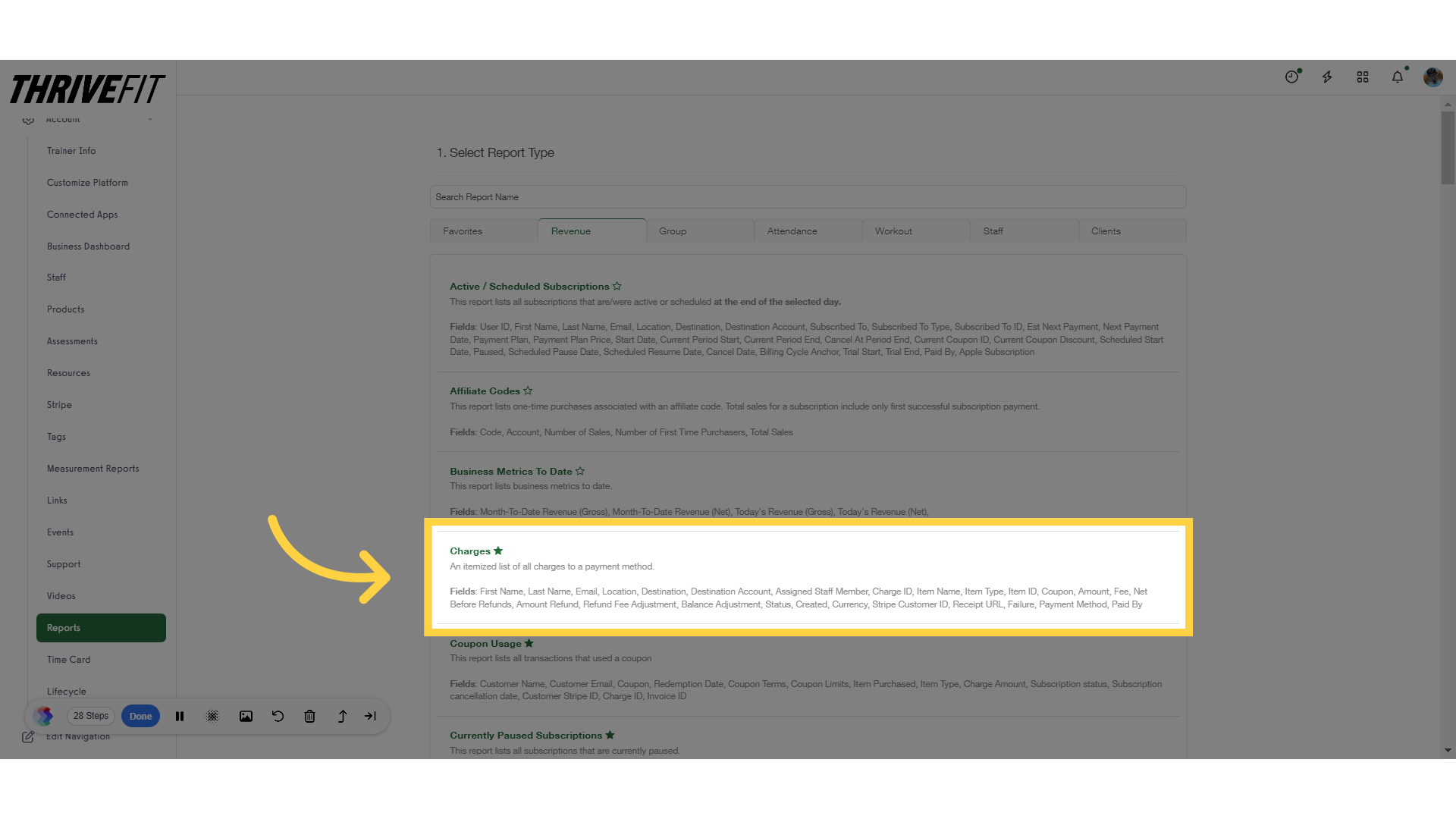The image size is (1456, 819).
Task: Expand the Active Subscriptions report details
Action: [x=529, y=286]
